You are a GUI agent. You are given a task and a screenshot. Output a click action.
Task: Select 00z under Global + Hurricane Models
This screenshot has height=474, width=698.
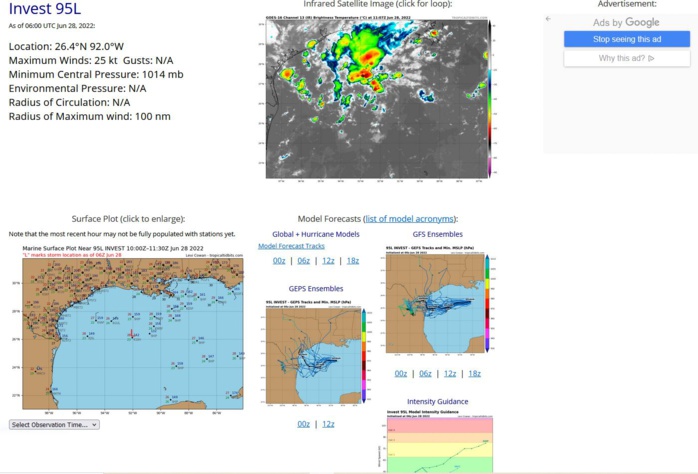[279, 260]
